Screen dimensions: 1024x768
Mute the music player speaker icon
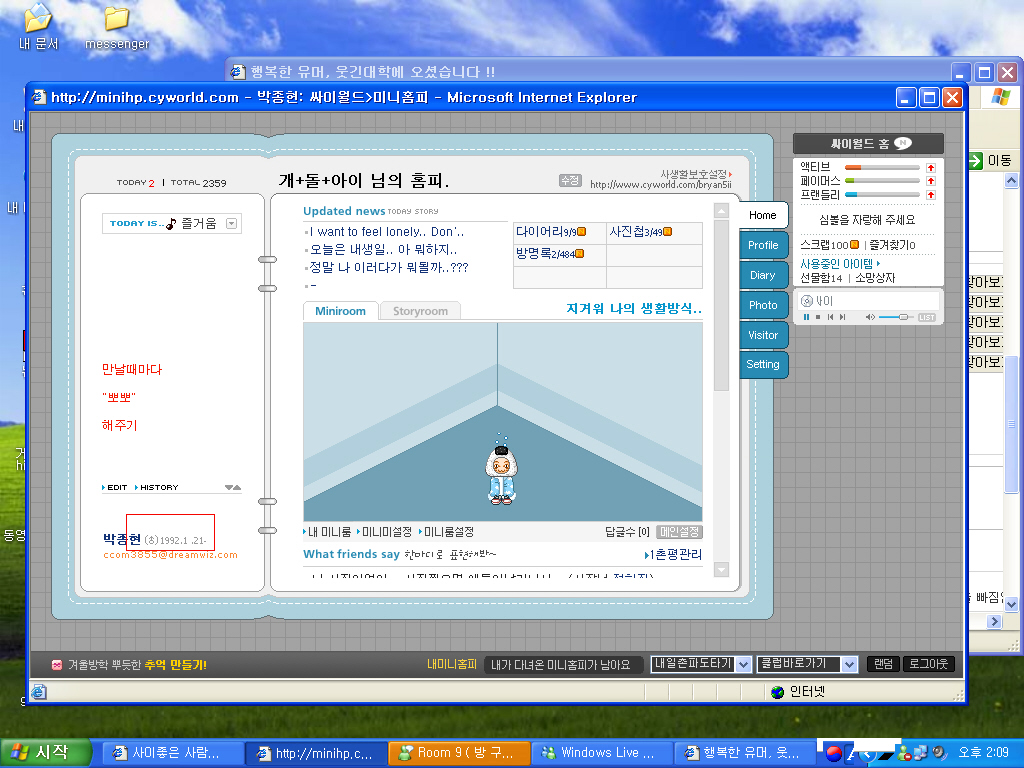click(x=870, y=317)
